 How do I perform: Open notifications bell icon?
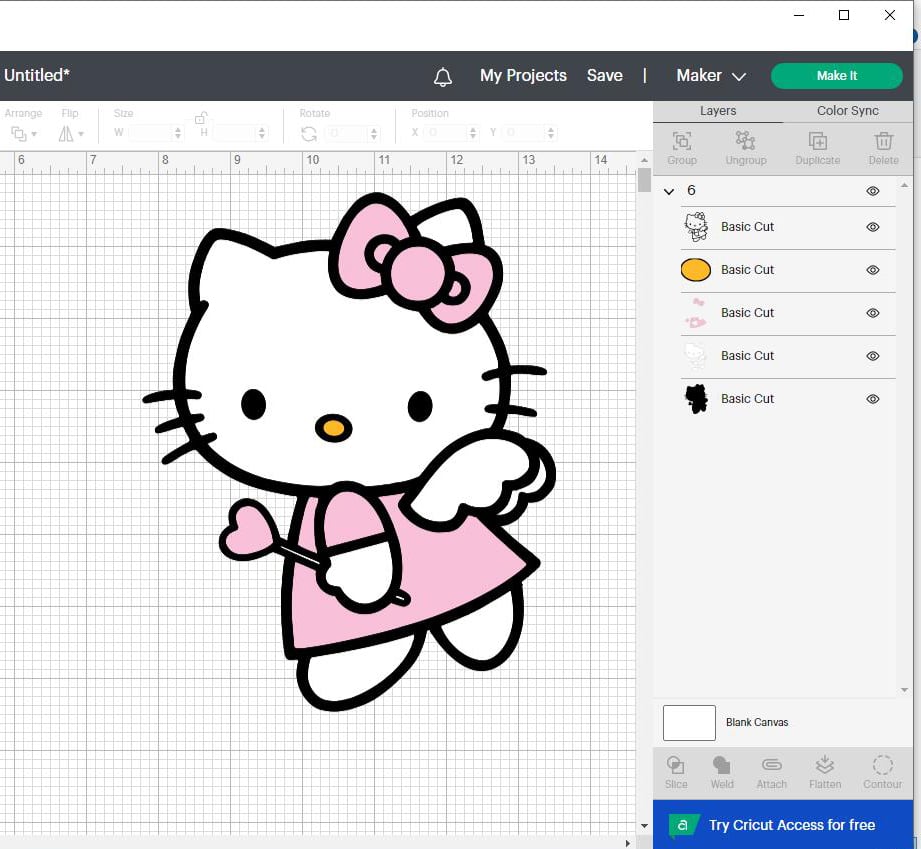coord(443,77)
